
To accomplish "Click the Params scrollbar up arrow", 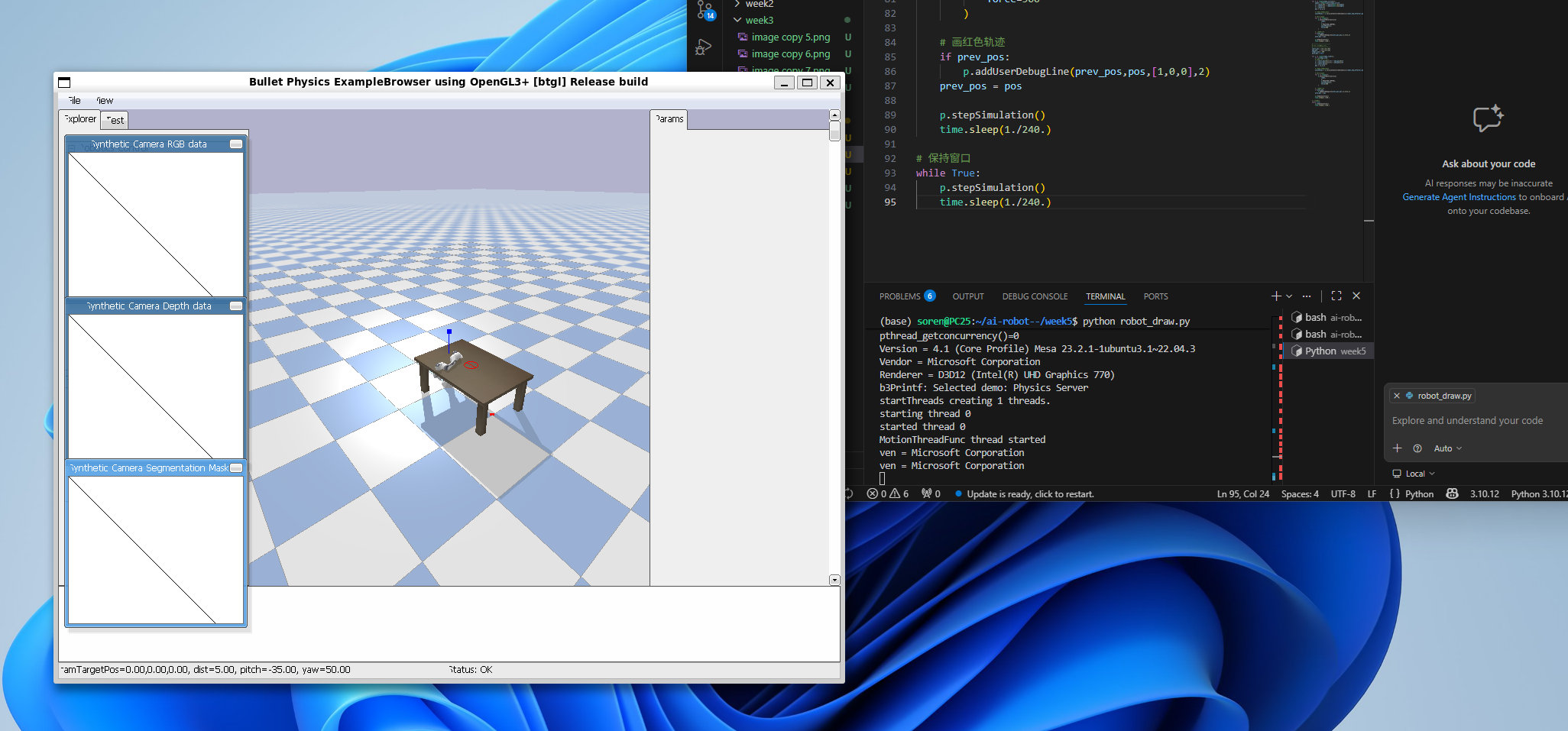I will coord(834,115).
